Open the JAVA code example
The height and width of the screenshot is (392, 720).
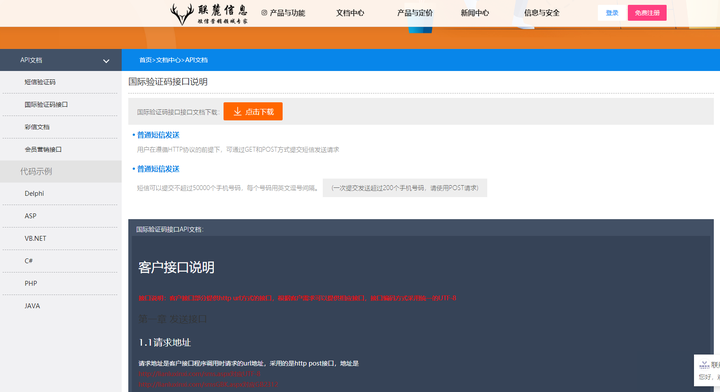[32, 306]
